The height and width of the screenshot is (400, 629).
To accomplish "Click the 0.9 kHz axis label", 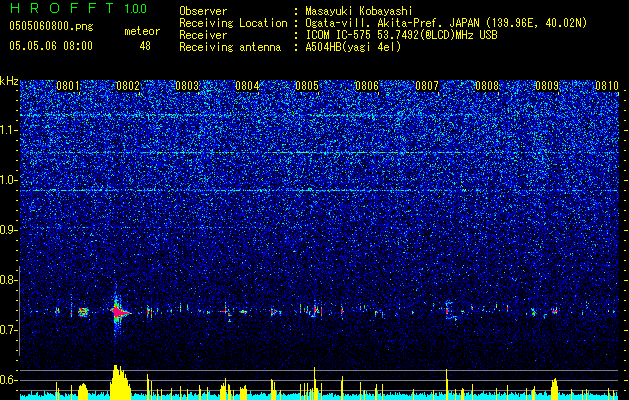I will coord(9,230).
